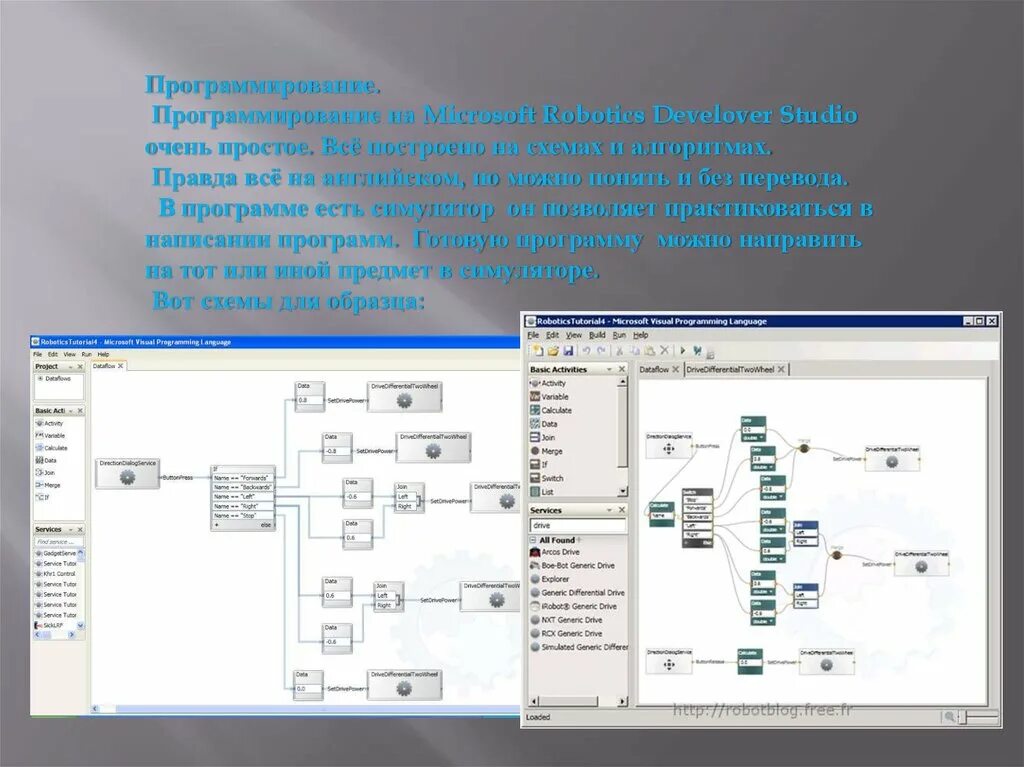Click Copy icon in front window toolbar
This screenshot has height=767, width=1024.
(x=635, y=351)
